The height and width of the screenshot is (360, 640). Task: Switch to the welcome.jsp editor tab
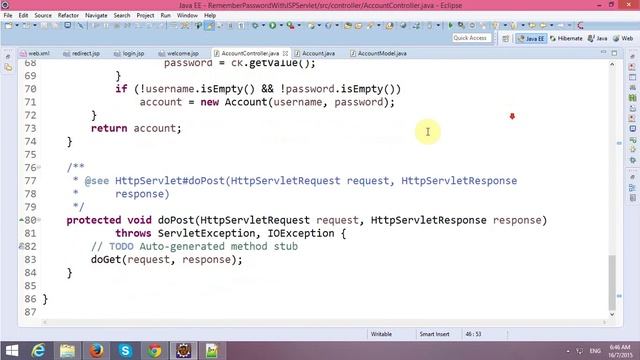click(179, 53)
